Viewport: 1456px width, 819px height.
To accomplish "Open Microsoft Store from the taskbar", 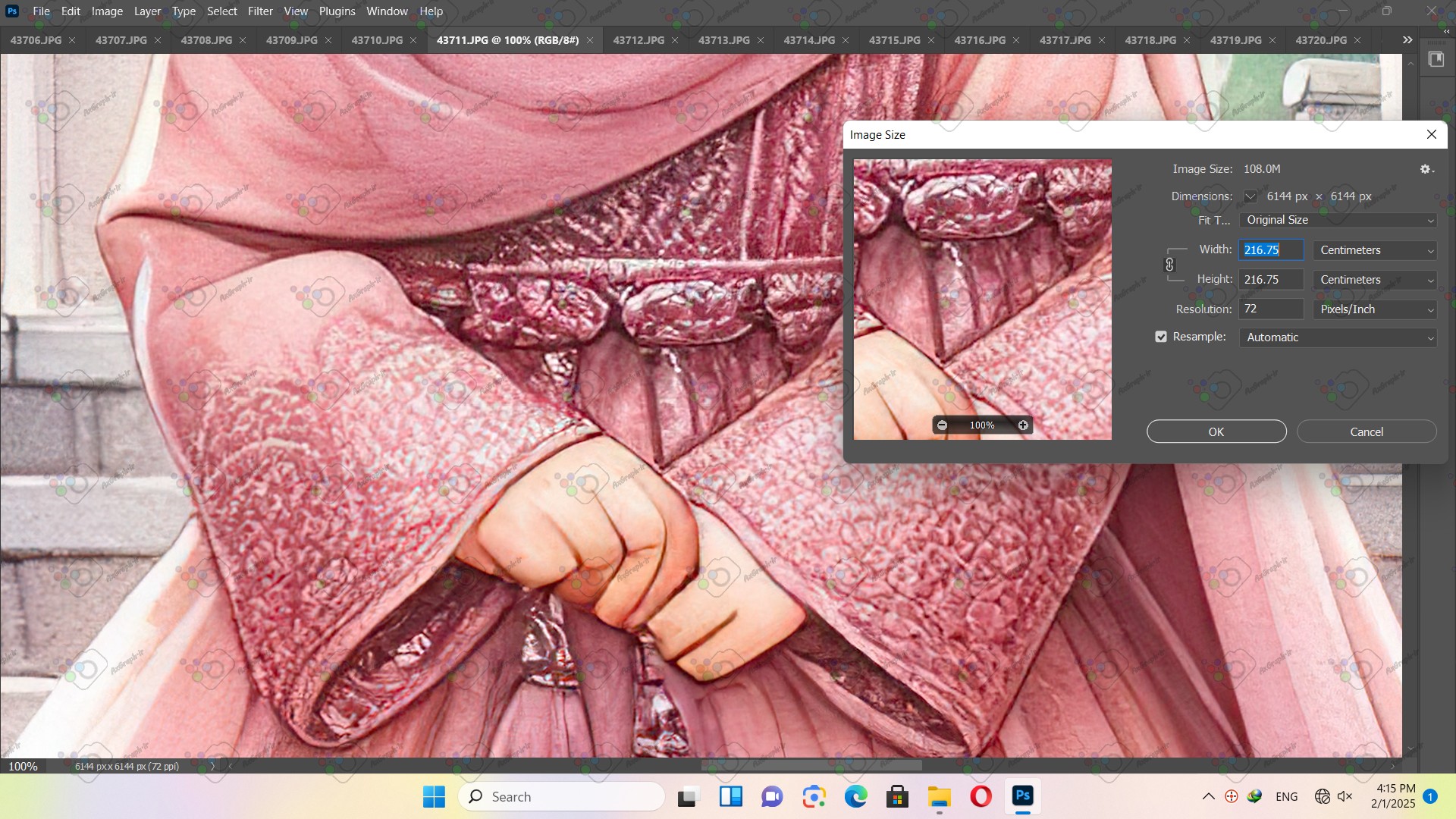I will pos(898,796).
